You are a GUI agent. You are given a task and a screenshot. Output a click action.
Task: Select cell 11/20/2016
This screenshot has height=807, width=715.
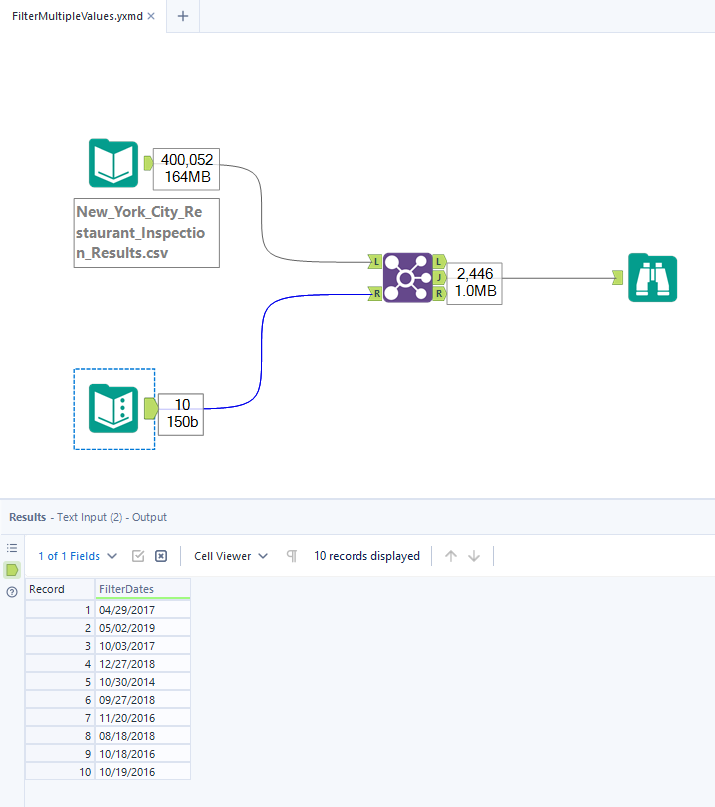[x=143, y=718]
